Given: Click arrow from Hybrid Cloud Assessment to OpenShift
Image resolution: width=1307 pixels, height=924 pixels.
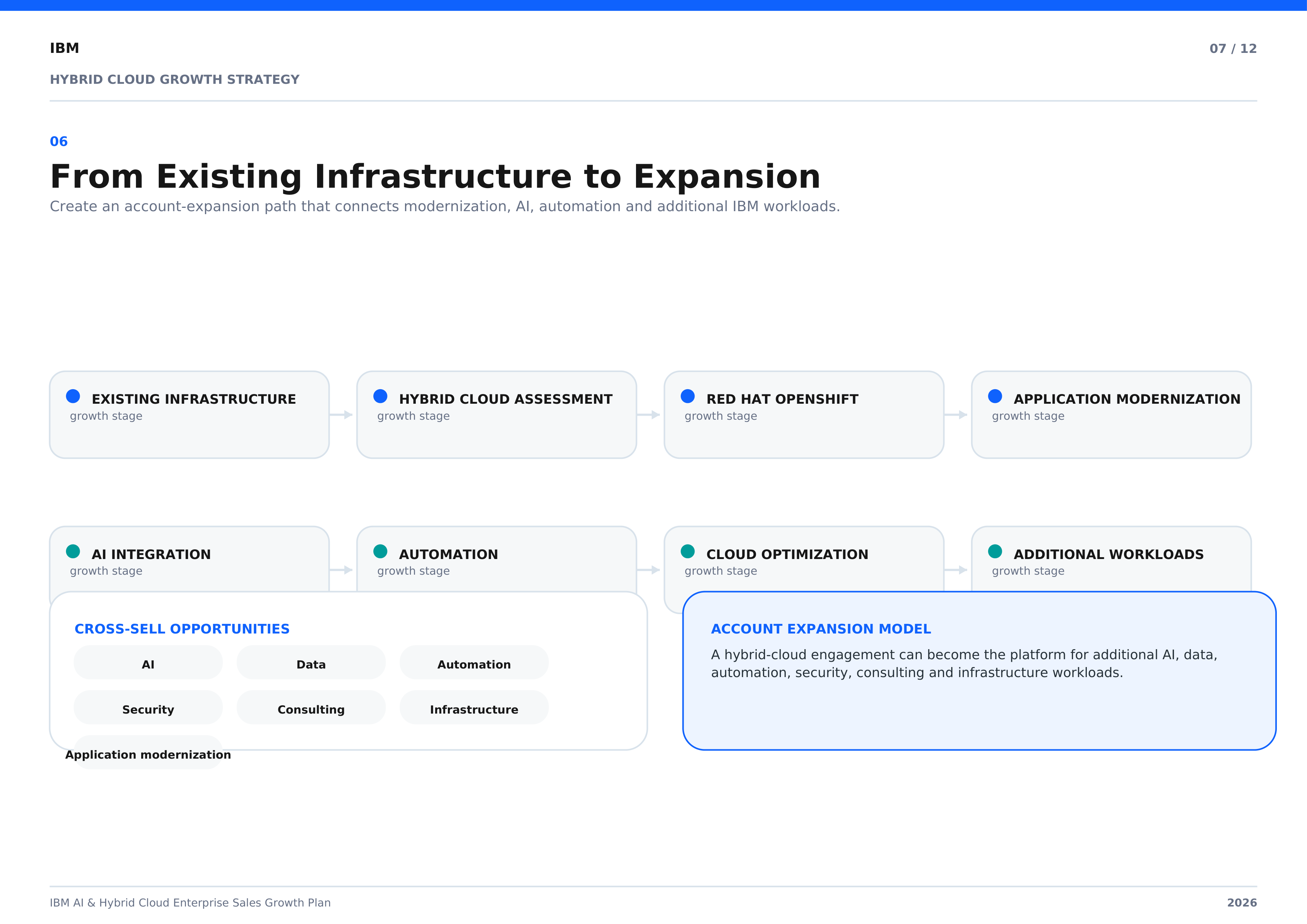Looking at the screenshot, I should [649, 415].
